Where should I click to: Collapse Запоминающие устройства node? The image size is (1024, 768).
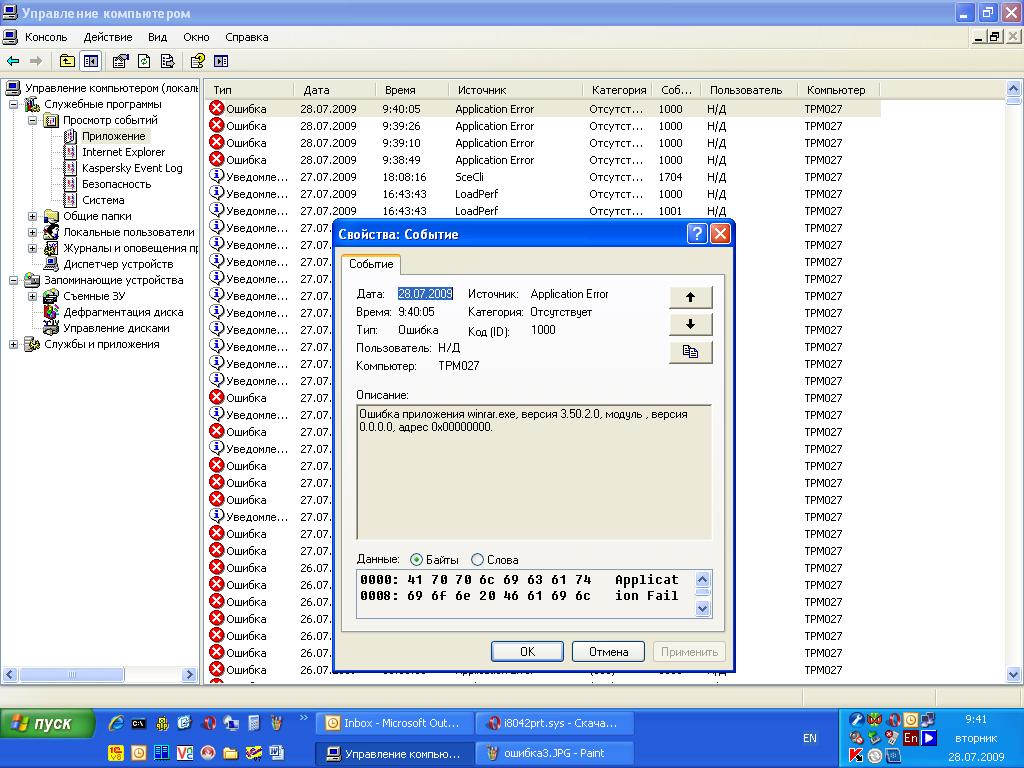pyautogui.click(x=13, y=280)
